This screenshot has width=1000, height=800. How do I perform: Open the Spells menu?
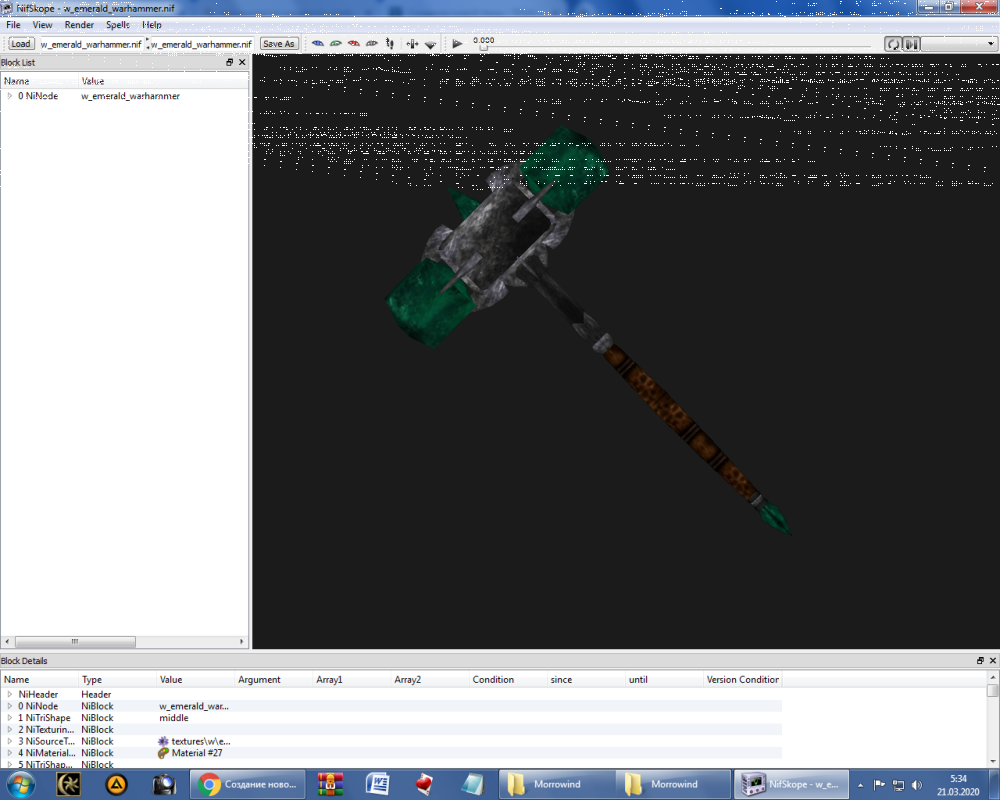pyautogui.click(x=118, y=25)
